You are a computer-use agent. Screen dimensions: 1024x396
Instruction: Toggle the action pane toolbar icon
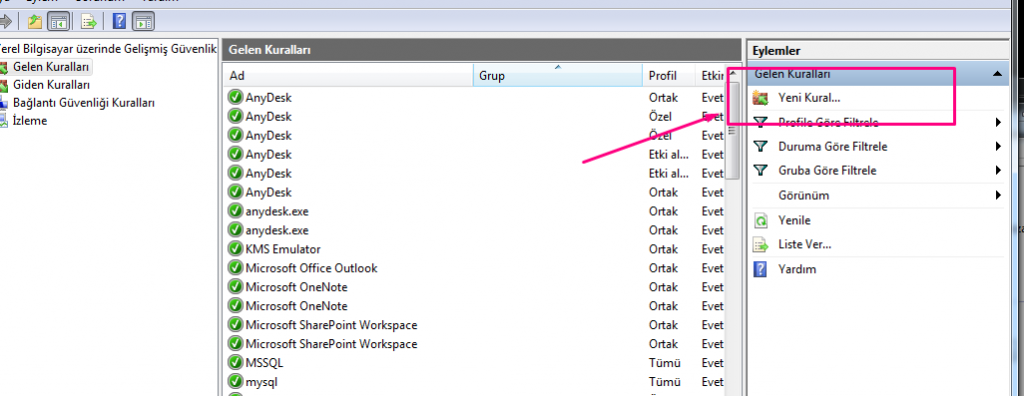point(142,22)
